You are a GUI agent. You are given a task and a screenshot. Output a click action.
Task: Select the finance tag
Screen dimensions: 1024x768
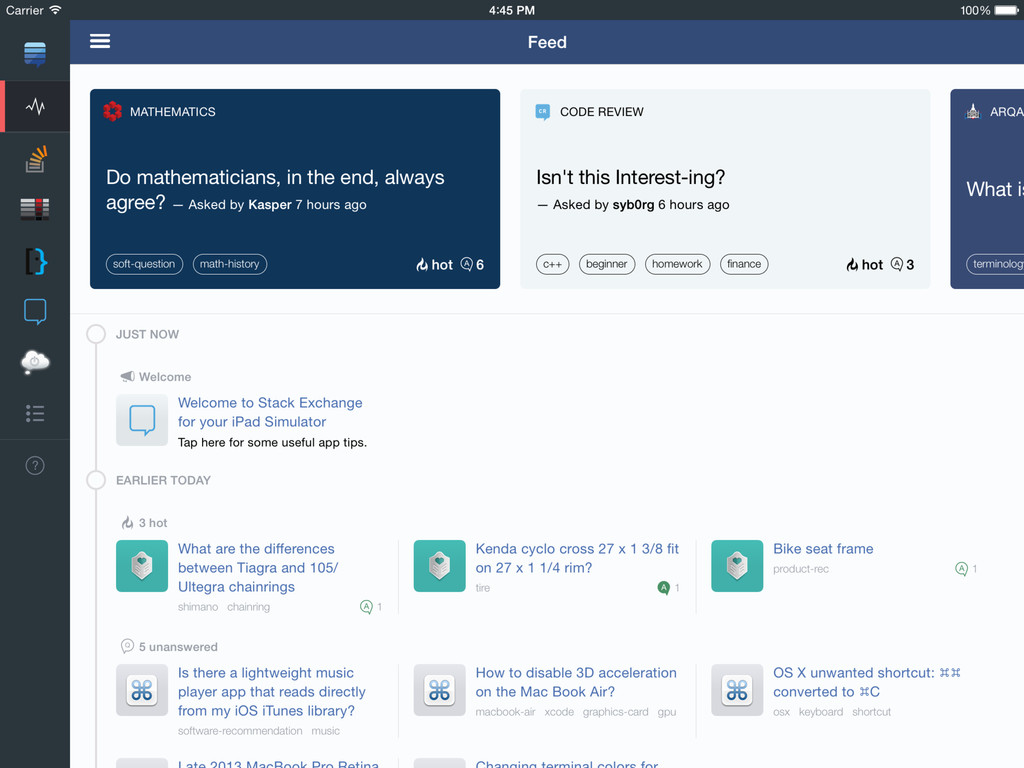(x=744, y=264)
